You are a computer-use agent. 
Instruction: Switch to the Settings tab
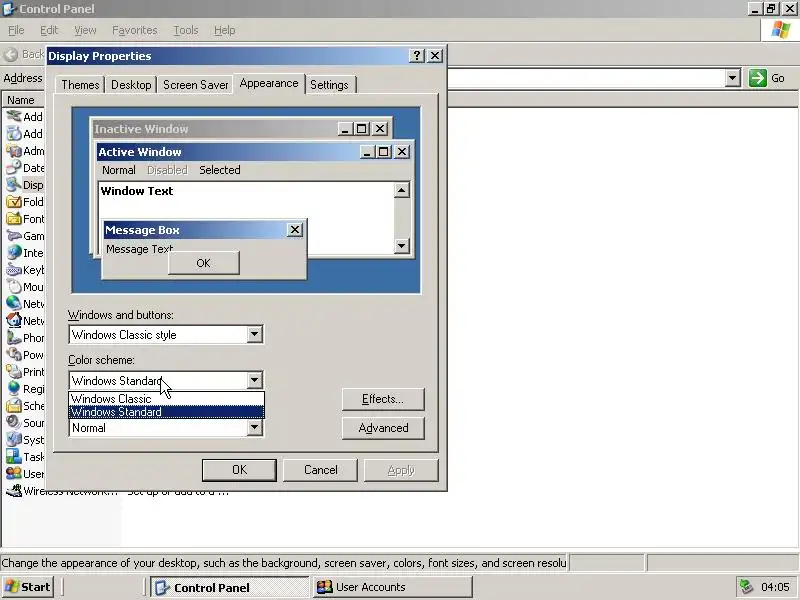click(x=330, y=85)
